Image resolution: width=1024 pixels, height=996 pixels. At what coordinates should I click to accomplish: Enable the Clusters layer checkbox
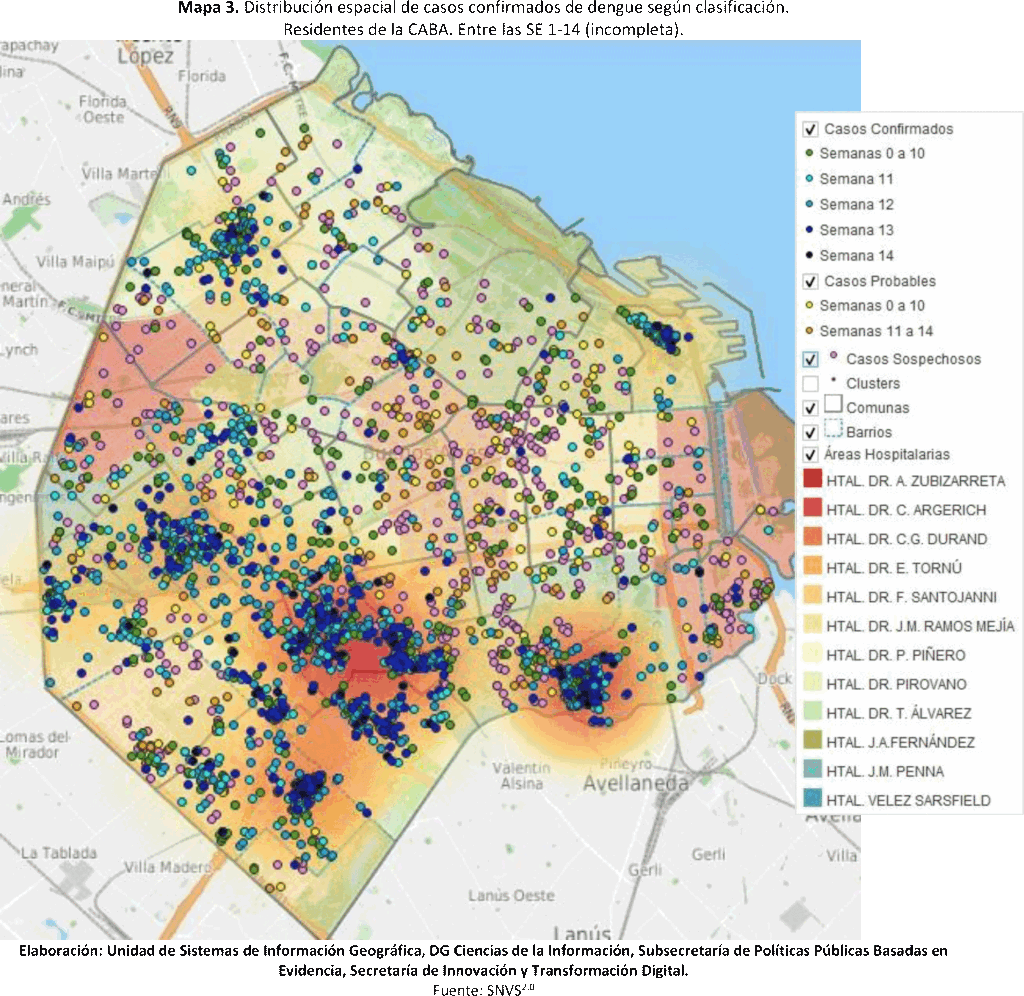click(810, 383)
